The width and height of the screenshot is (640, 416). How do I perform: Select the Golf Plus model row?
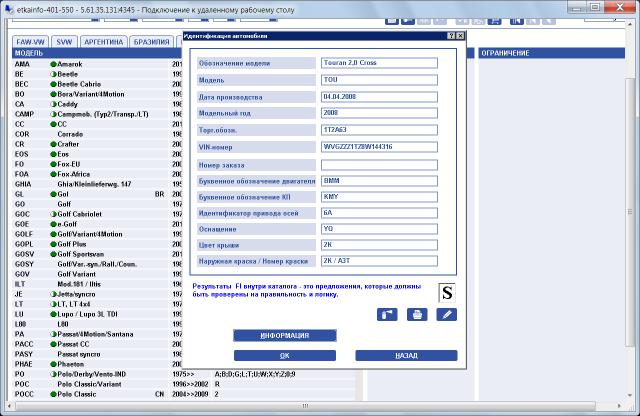pyautogui.click(x=97, y=244)
